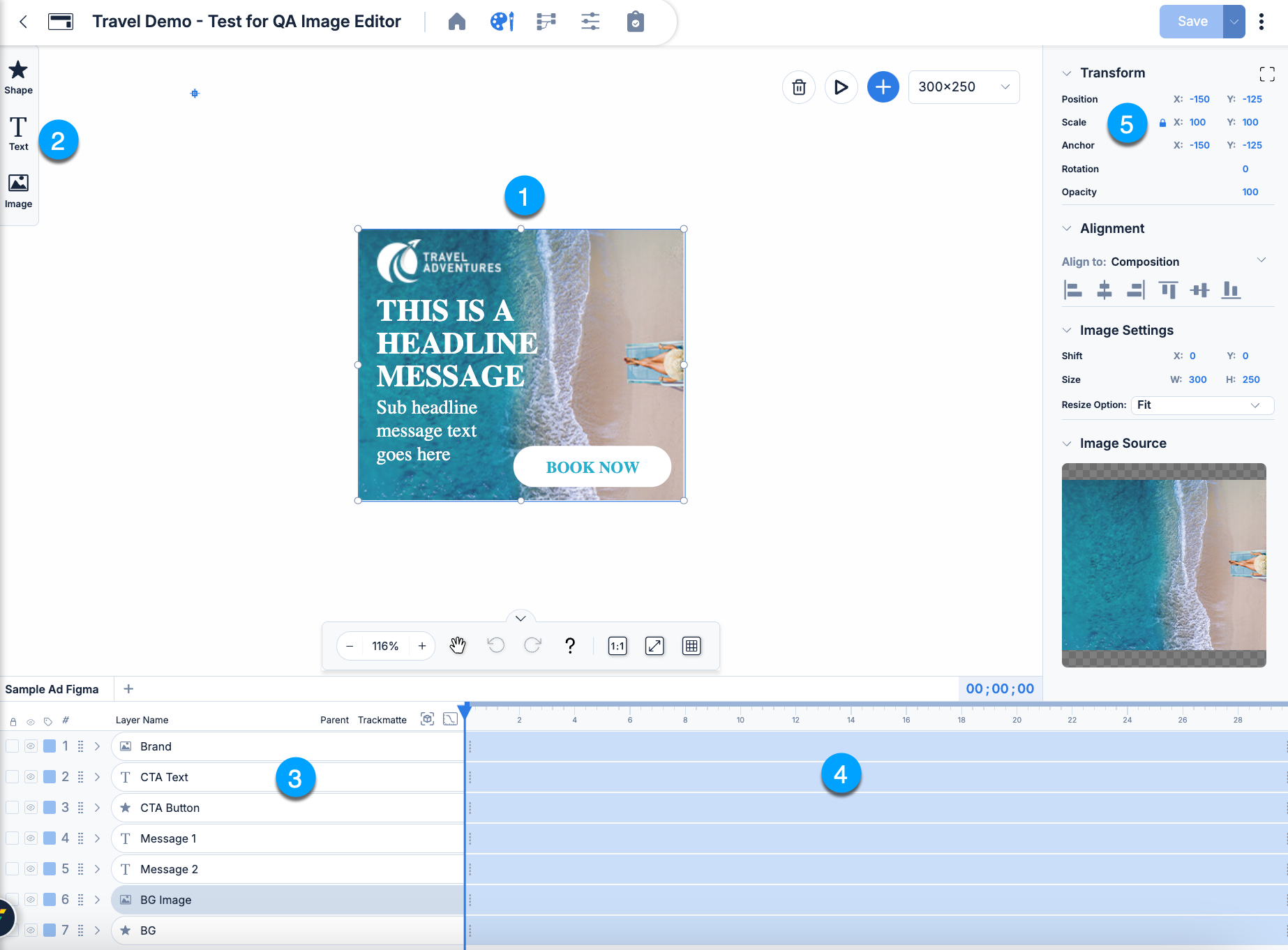This screenshot has height=950, width=1288.
Task: Select the Text tool
Action: (x=18, y=133)
